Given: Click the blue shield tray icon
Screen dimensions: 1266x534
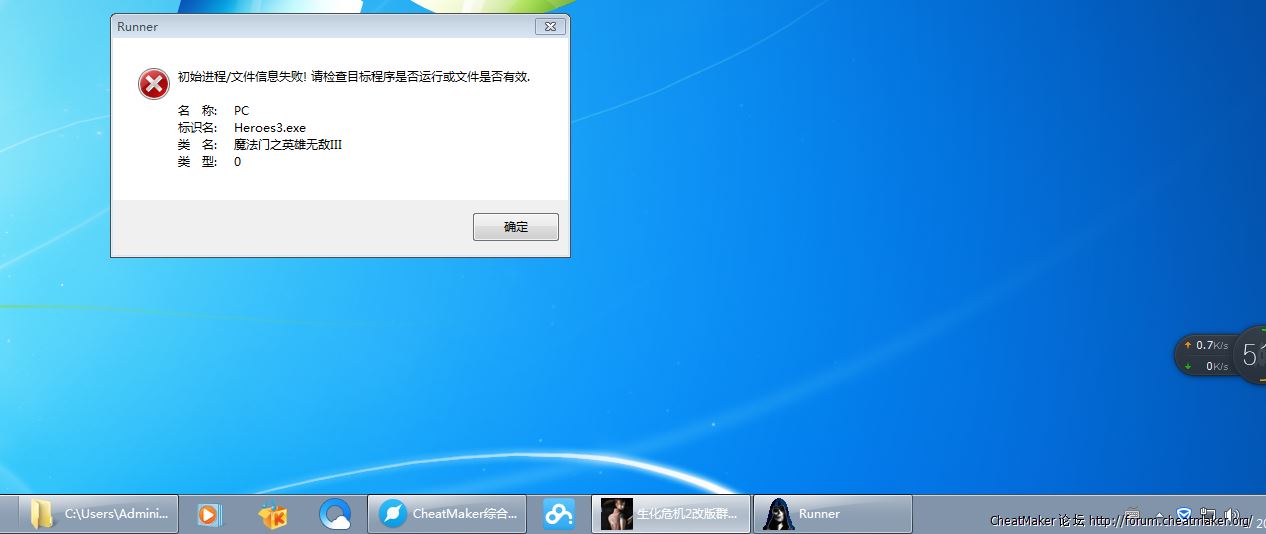Looking at the screenshot, I should click(1183, 514).
